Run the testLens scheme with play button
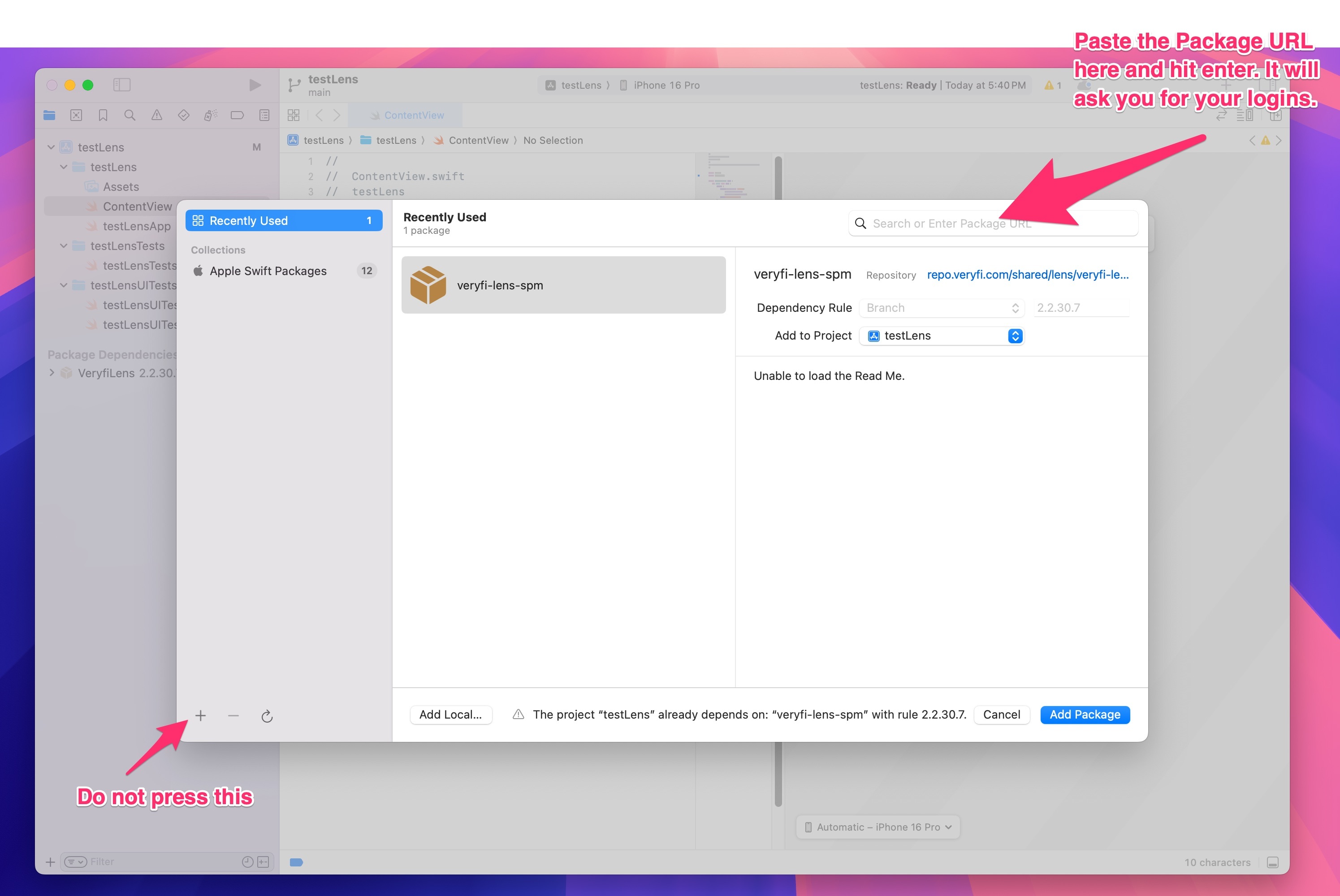 (x=255, y=85)
